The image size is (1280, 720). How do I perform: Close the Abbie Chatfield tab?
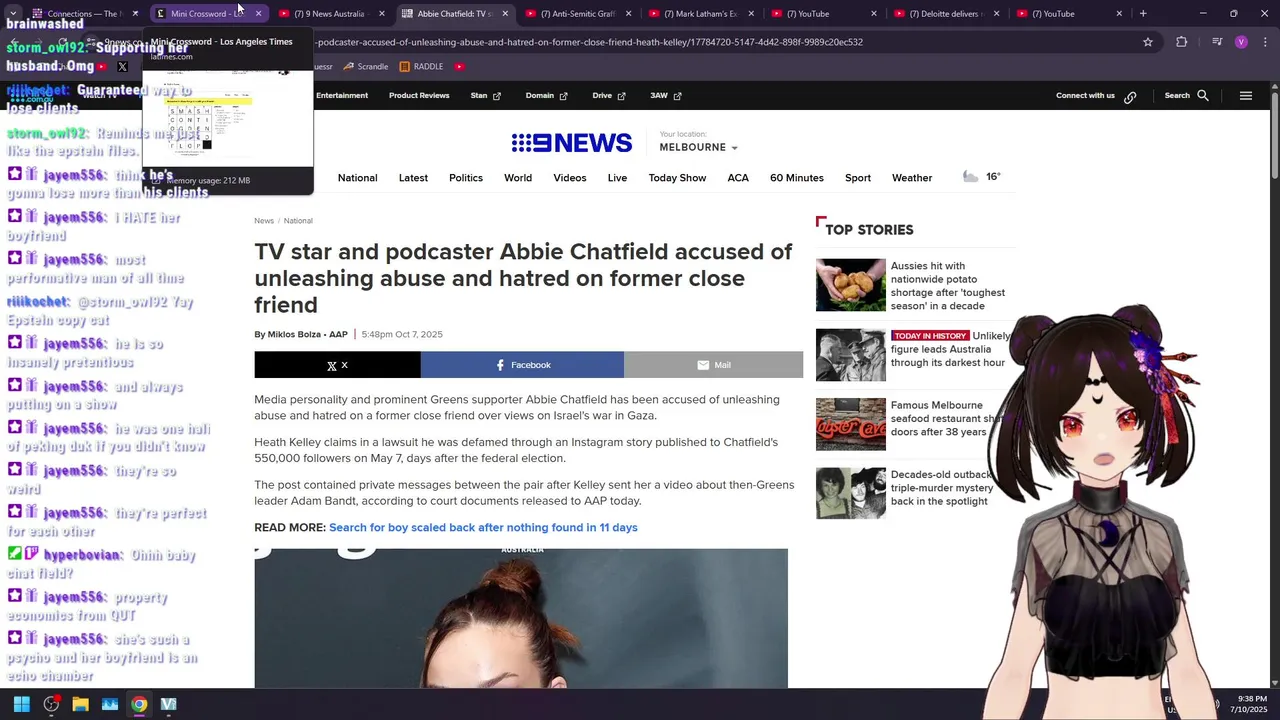pyautogui.click(x=505, y=14)
